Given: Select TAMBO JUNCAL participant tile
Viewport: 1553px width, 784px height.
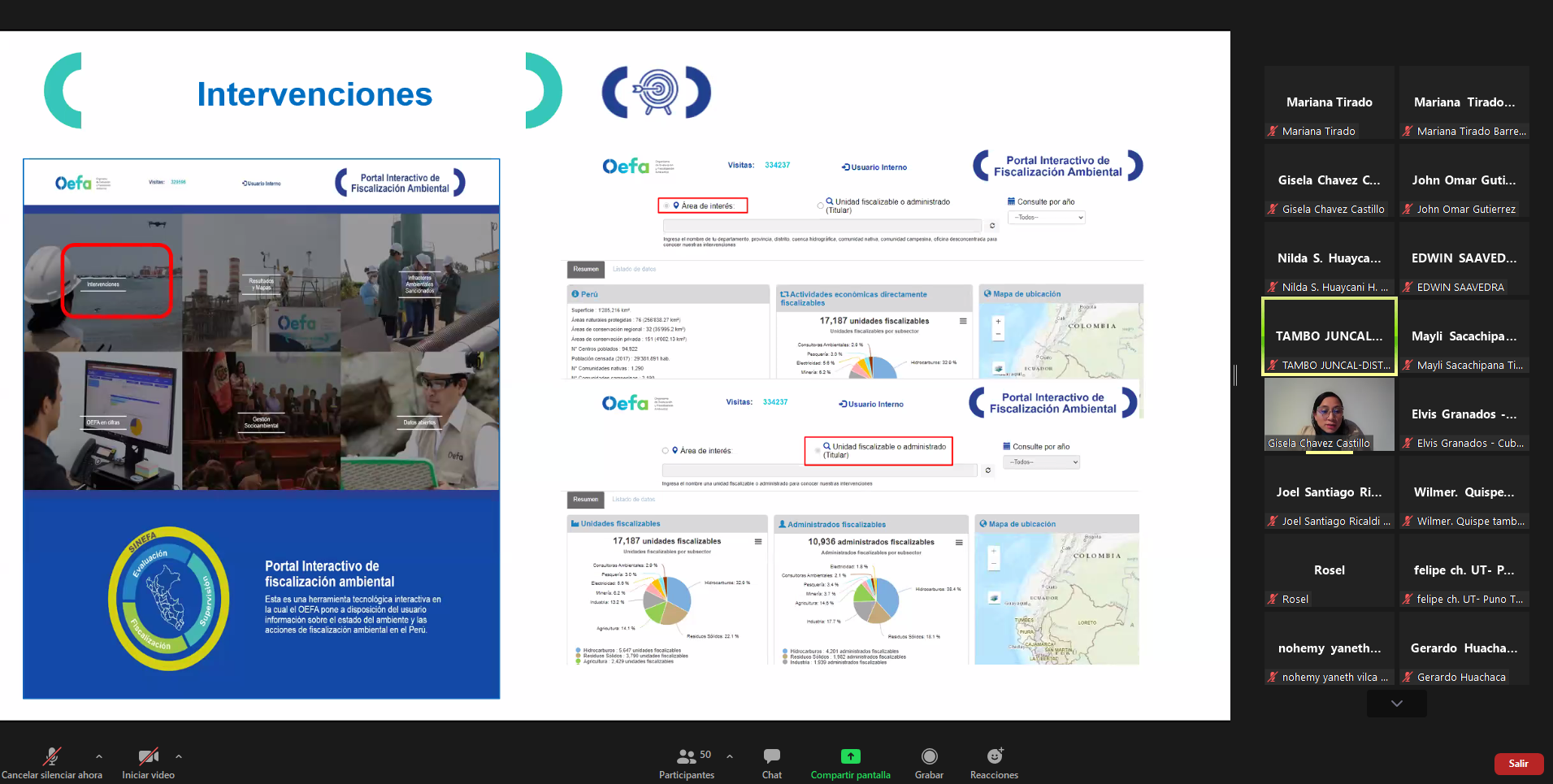Looking at the screenshot, I should coord(1330,336).
